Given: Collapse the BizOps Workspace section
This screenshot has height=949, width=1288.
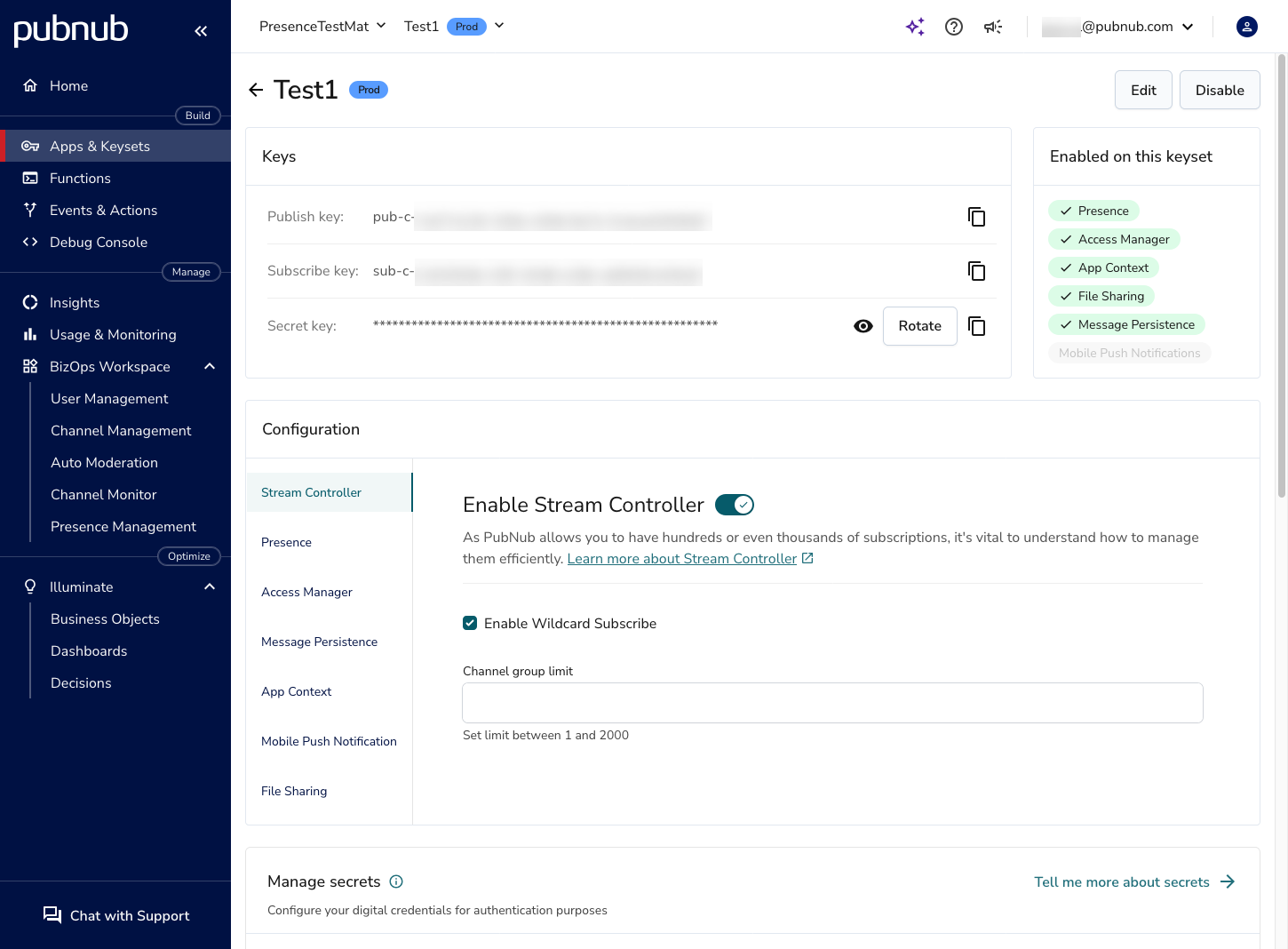Looking at the screenshot, I should (210, 366).
